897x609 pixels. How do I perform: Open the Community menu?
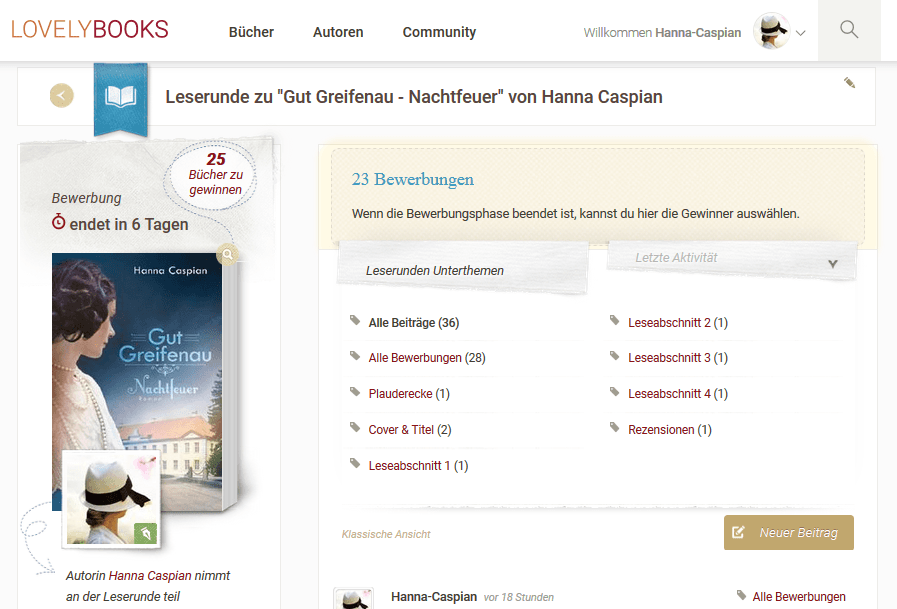439,32
